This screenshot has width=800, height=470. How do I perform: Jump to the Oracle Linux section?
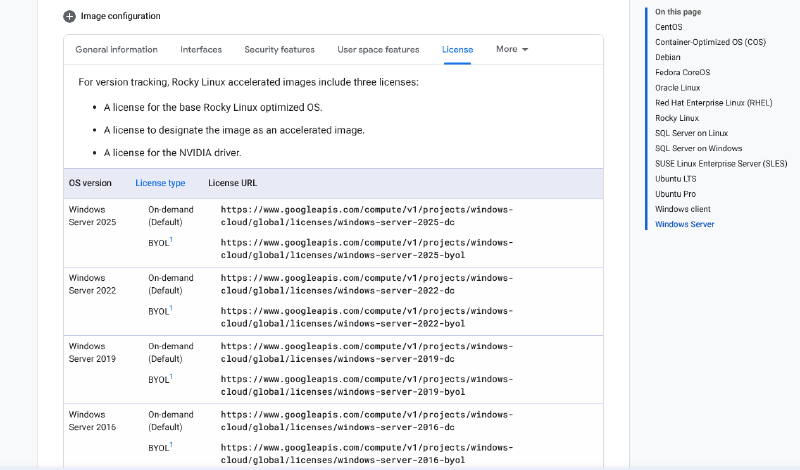click(x=678, y=88)
